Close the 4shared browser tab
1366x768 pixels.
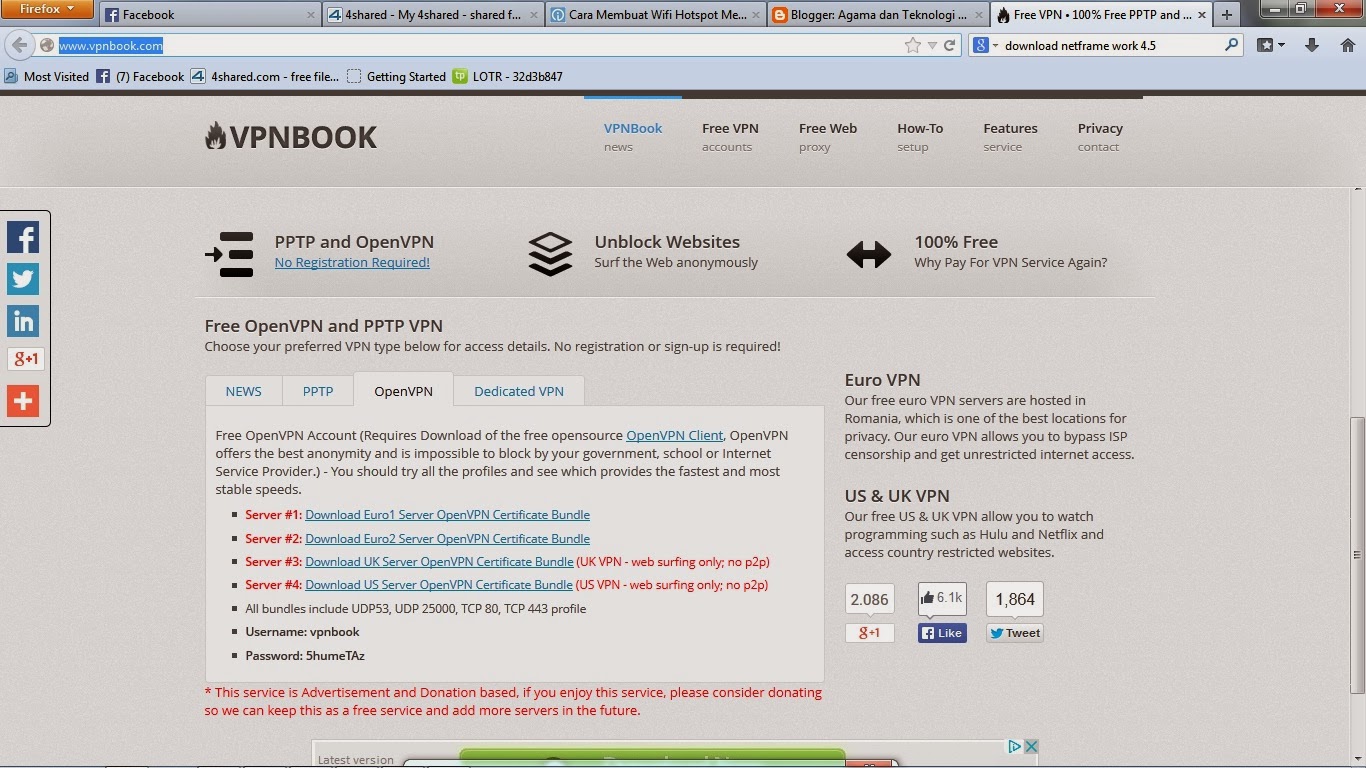(x=534, y=15)
